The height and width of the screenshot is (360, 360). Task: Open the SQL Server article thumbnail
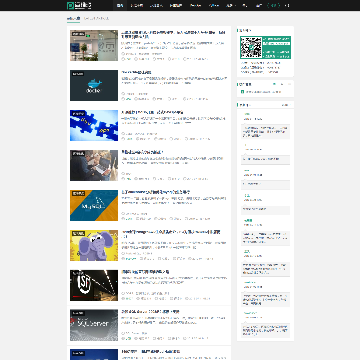(x=94, y=325)
